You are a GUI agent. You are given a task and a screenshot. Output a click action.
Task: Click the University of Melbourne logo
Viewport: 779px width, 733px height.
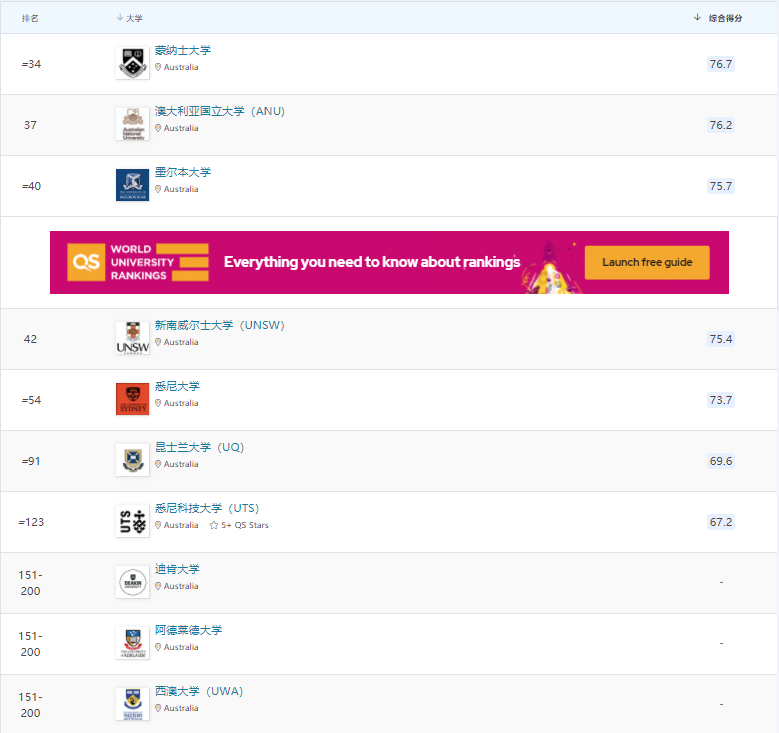[x=132, y=185]
